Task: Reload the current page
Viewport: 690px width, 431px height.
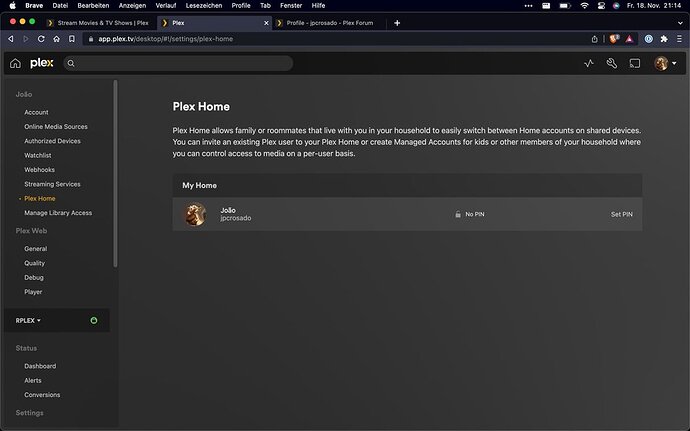Action: (41, 39)
